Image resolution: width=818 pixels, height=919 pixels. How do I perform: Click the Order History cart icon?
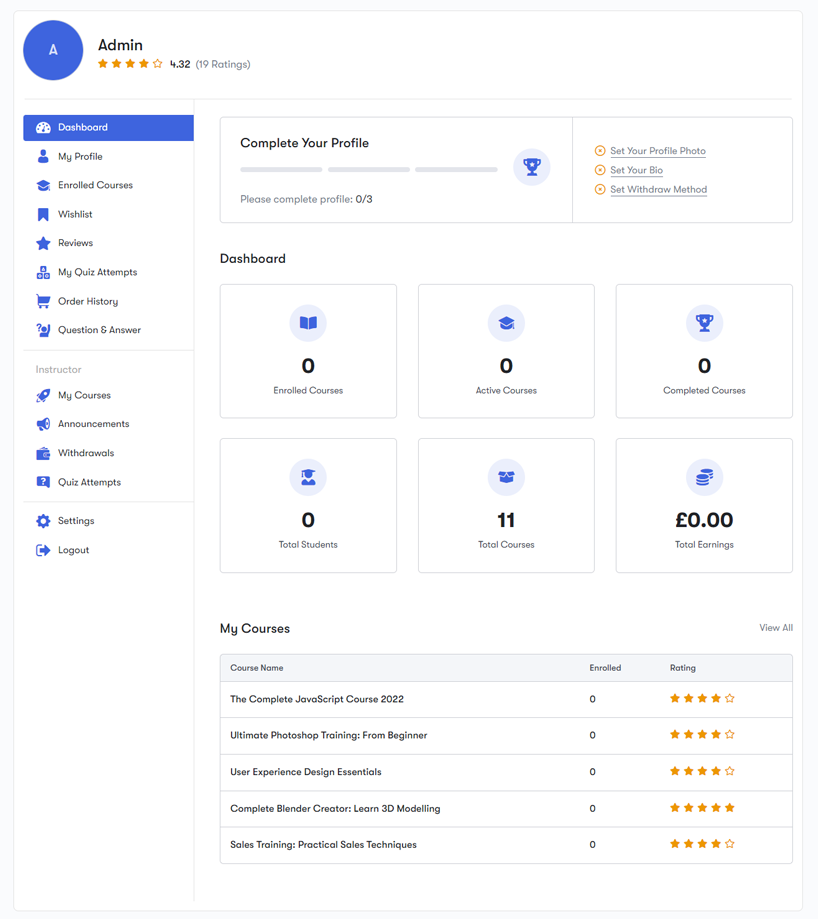[43, 301]
